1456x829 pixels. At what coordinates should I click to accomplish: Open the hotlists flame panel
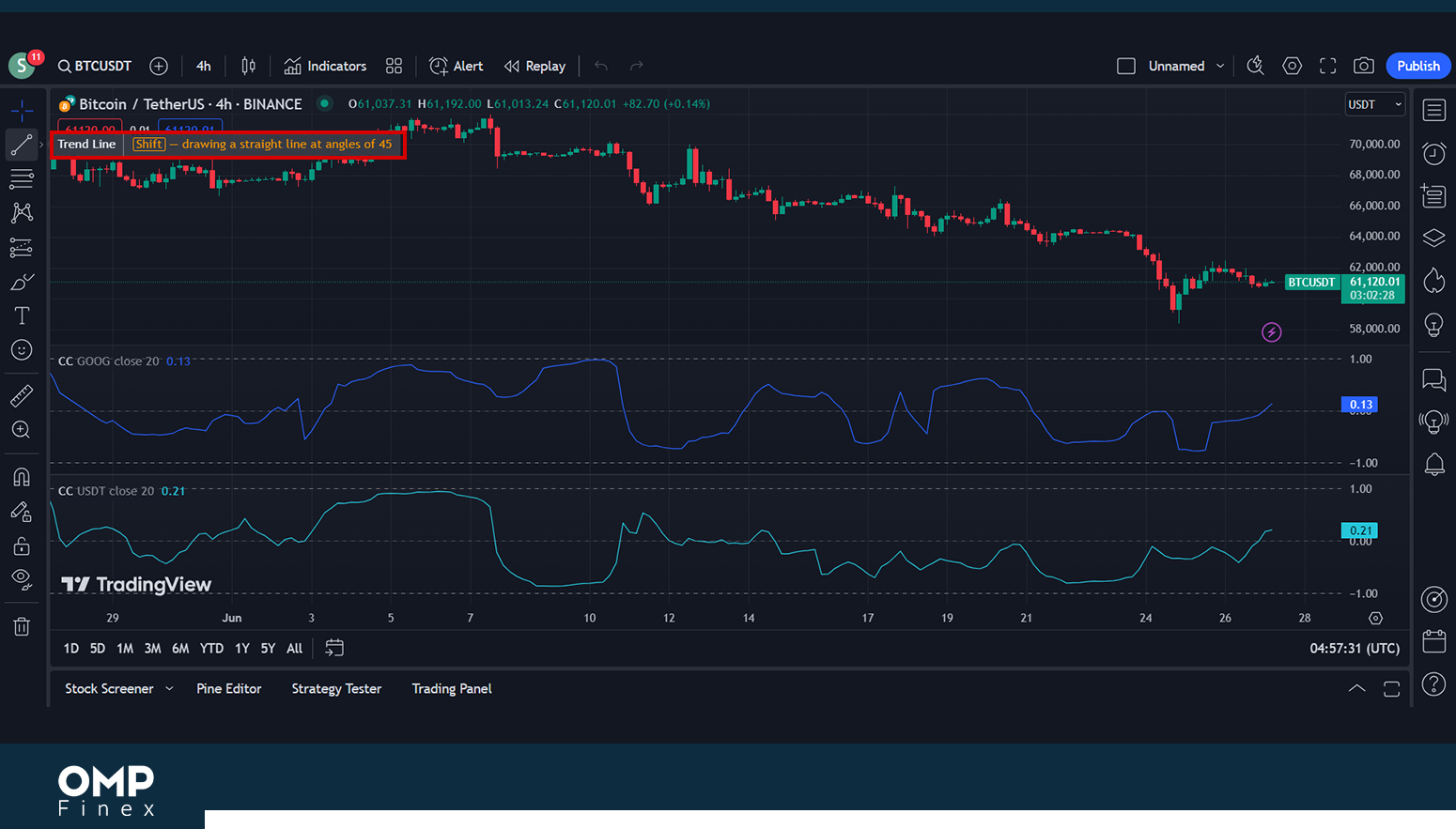1434,280
